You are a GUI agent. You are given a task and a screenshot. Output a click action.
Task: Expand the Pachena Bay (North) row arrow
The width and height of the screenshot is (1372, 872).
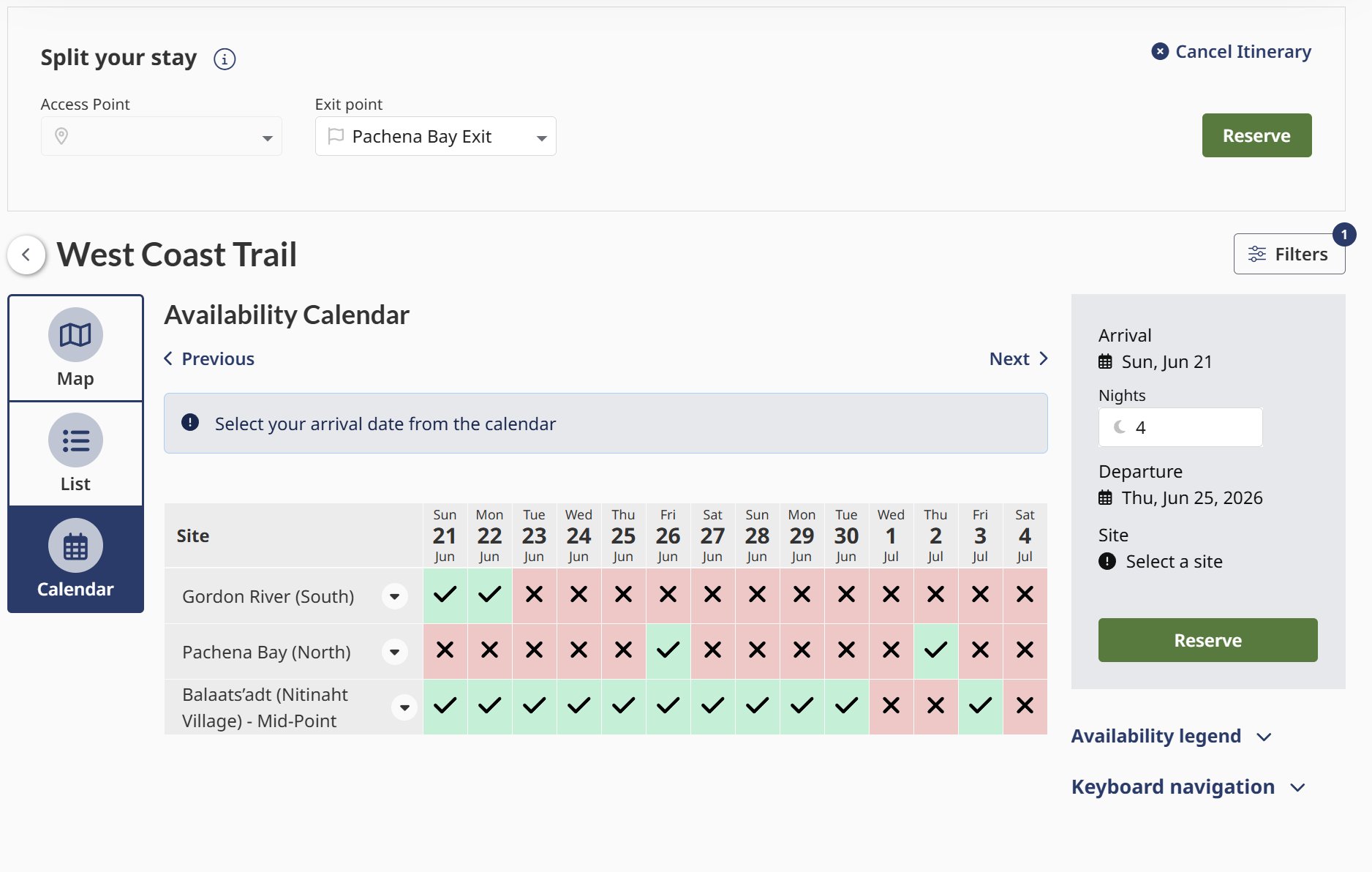coord(395,652)
